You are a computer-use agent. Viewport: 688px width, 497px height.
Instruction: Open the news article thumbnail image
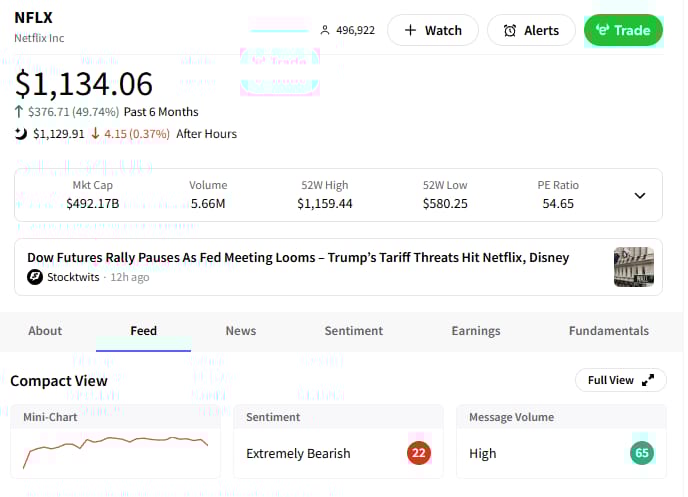click(634, 267)
